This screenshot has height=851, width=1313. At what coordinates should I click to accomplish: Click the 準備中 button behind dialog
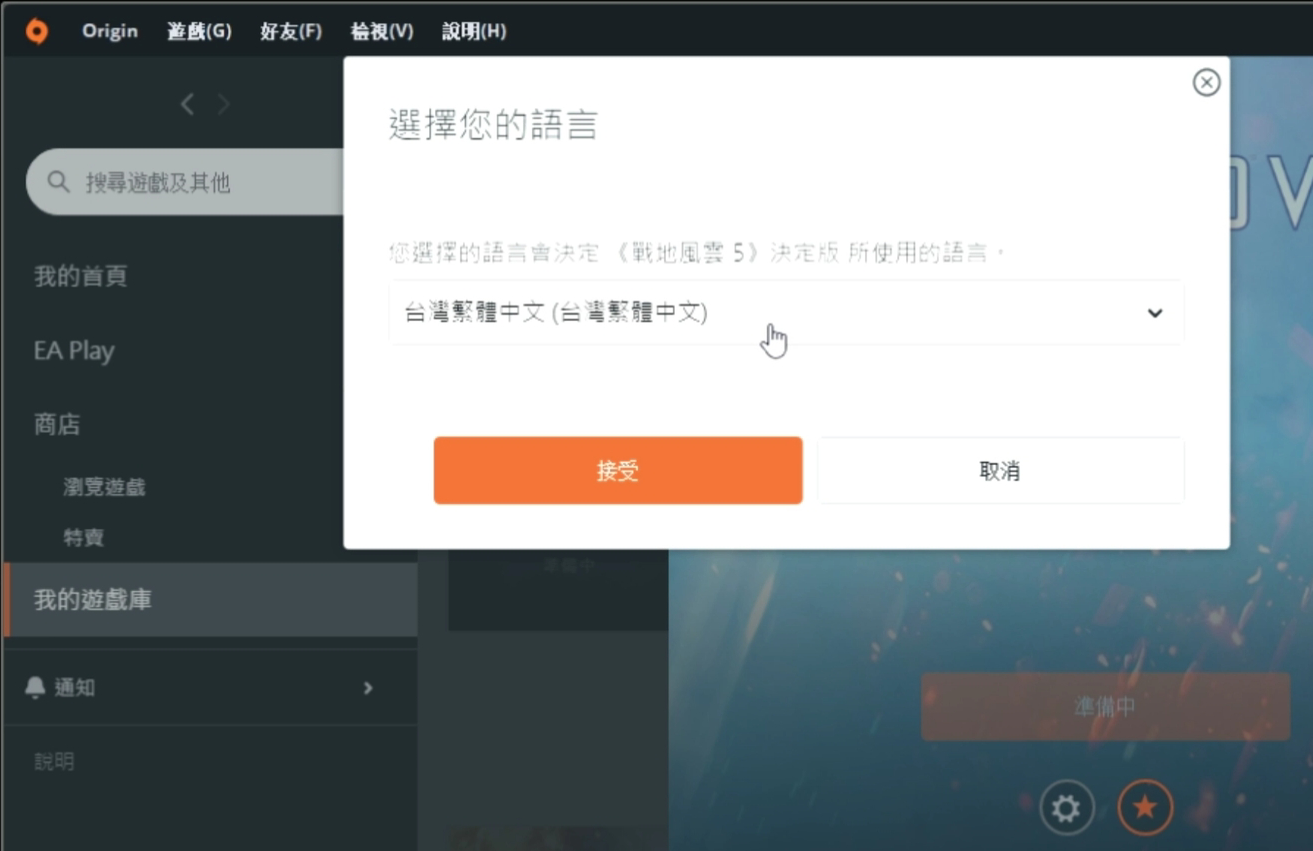(x=1105, y=706)
